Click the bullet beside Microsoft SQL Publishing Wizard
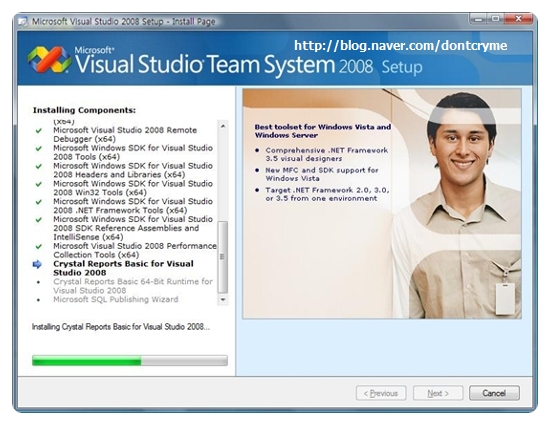The width and height of the screenshot is (550, 425). 38,300
